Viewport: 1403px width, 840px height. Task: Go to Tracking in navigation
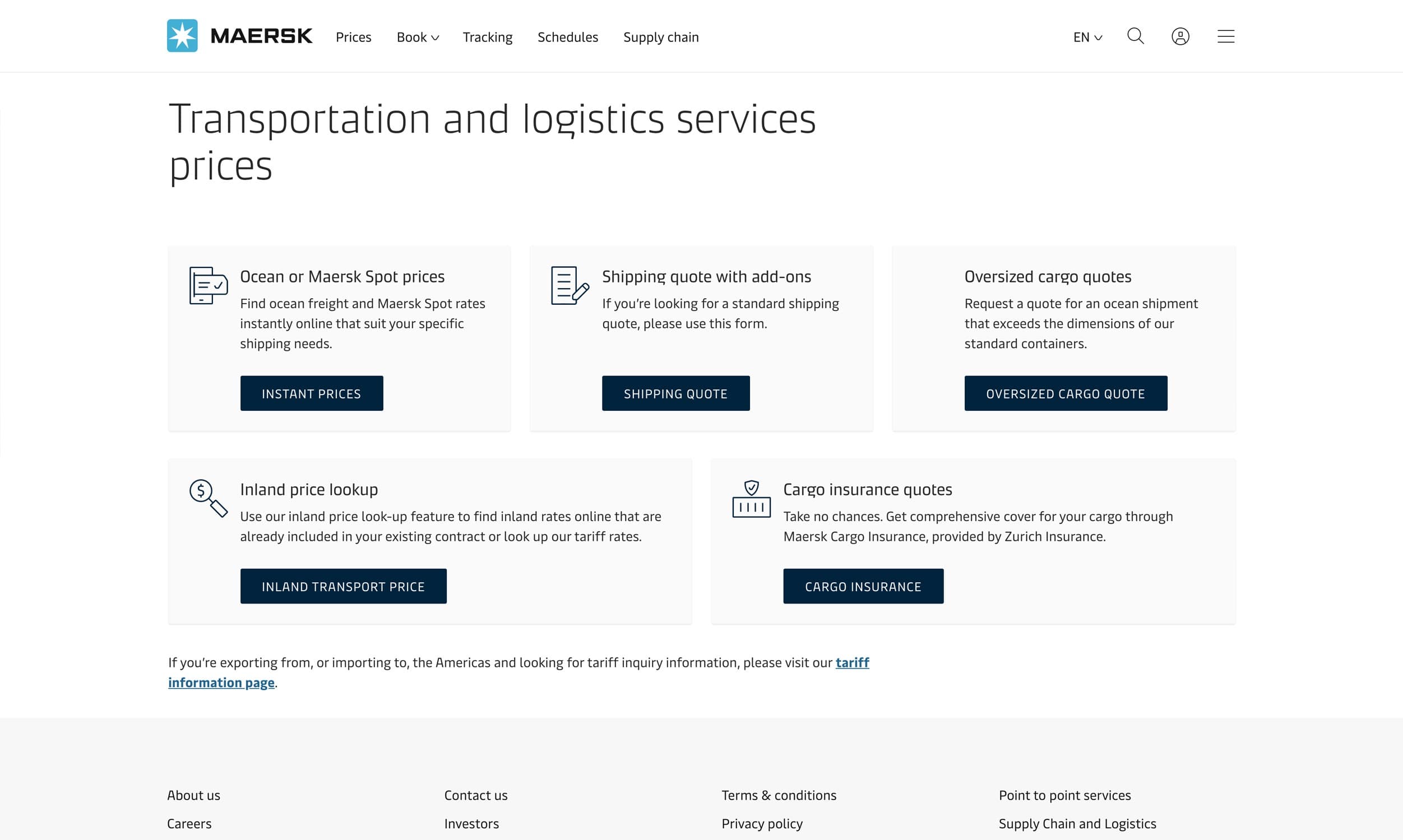click(x=487, y=38)
